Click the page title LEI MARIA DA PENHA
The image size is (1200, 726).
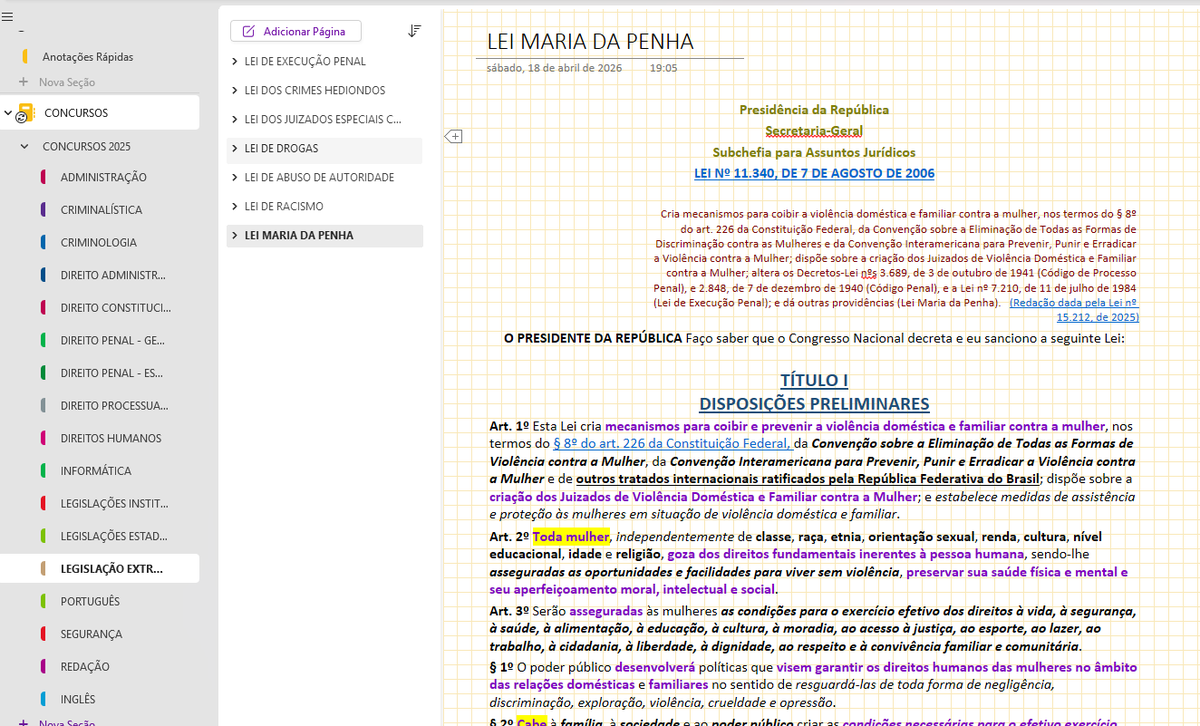coord(590,41)
